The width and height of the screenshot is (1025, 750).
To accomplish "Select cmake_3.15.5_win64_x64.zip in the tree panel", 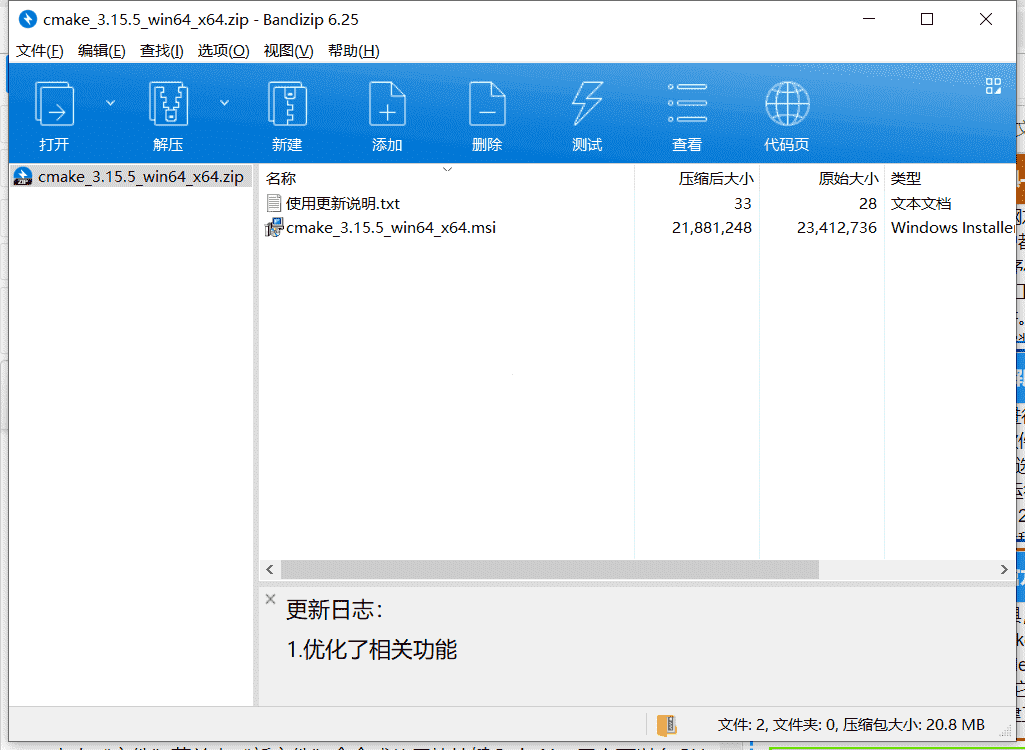I will 131,177.
